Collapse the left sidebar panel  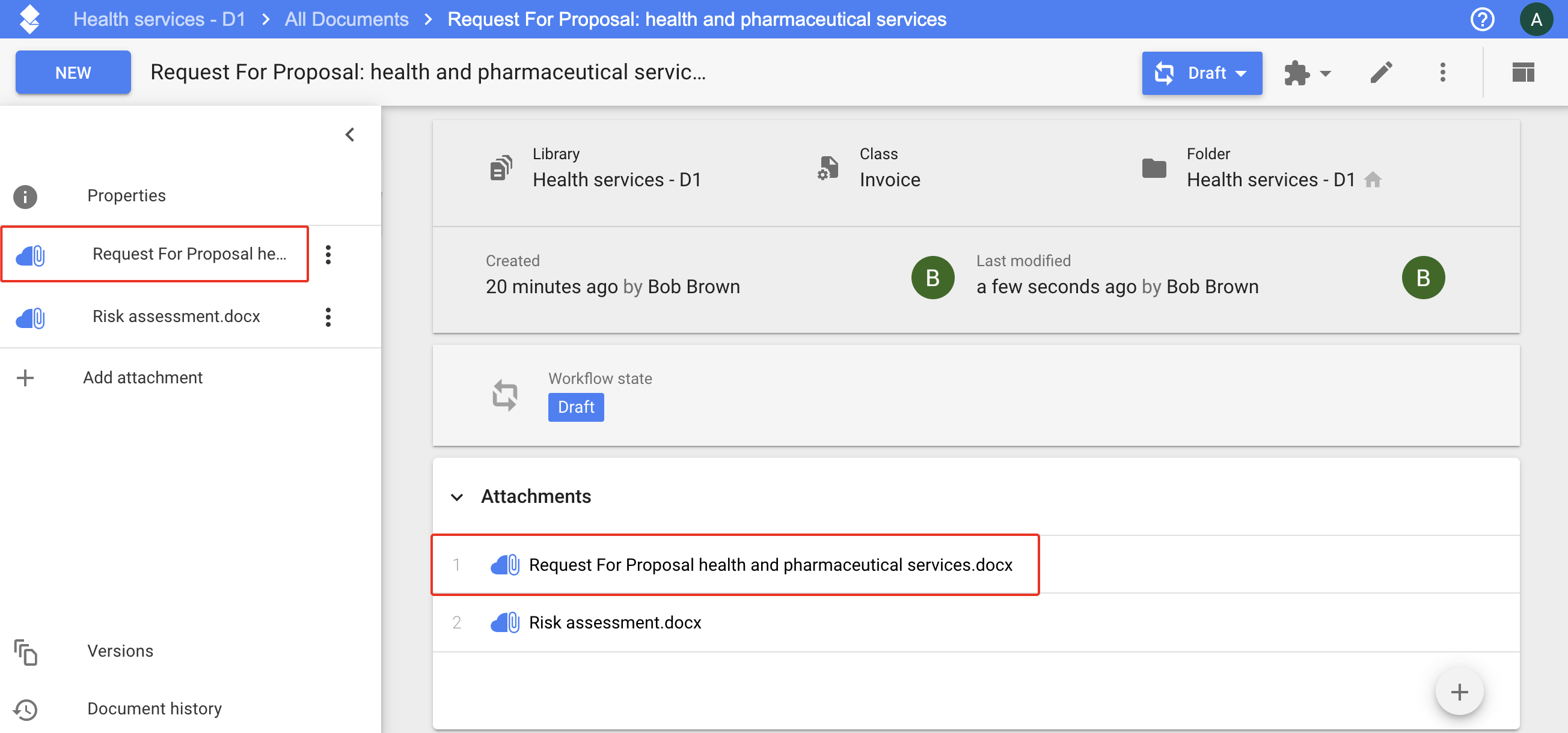[x=349, y=135]
